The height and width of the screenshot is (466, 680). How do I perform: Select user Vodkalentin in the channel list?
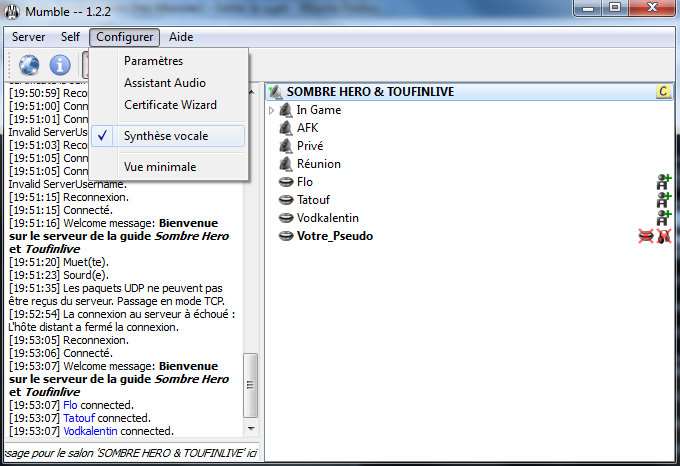328,218
